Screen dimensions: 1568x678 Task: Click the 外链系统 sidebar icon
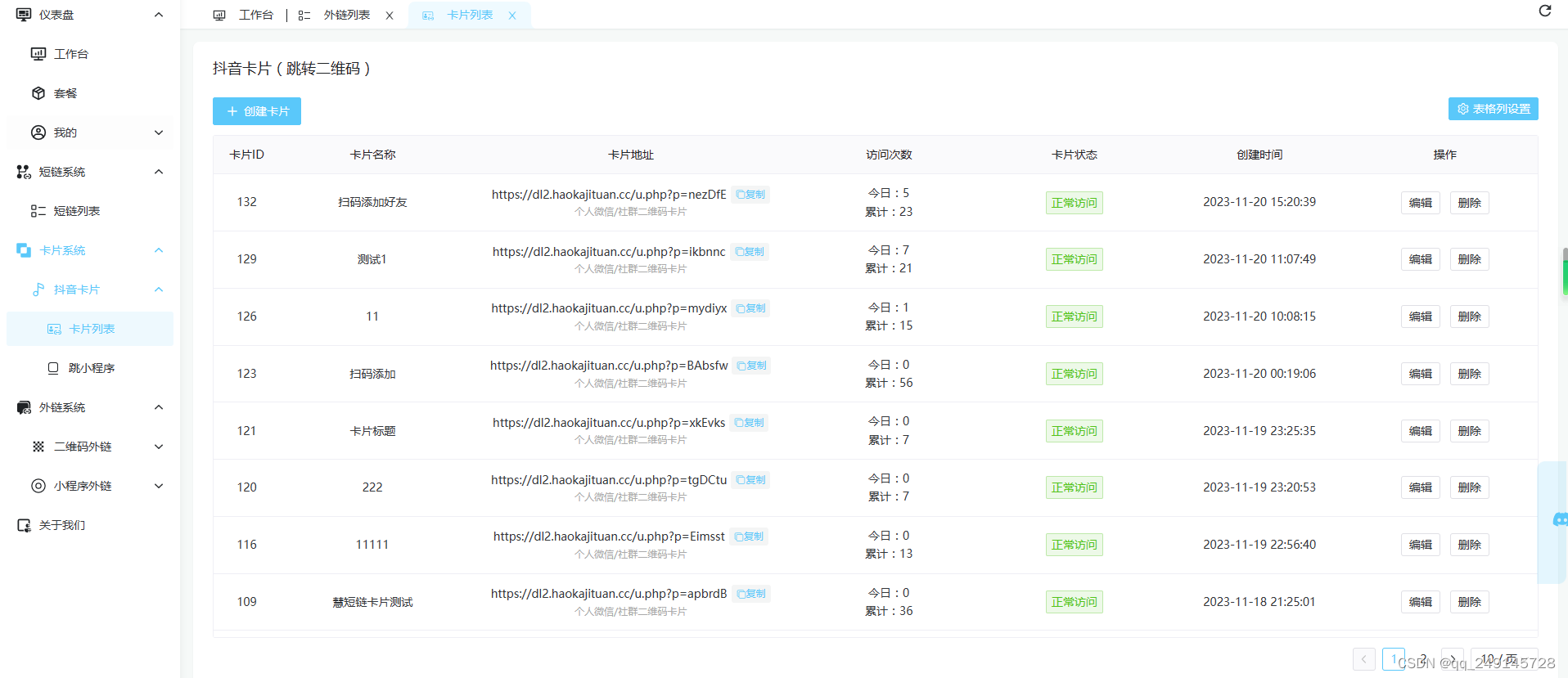tap(24, 407)
